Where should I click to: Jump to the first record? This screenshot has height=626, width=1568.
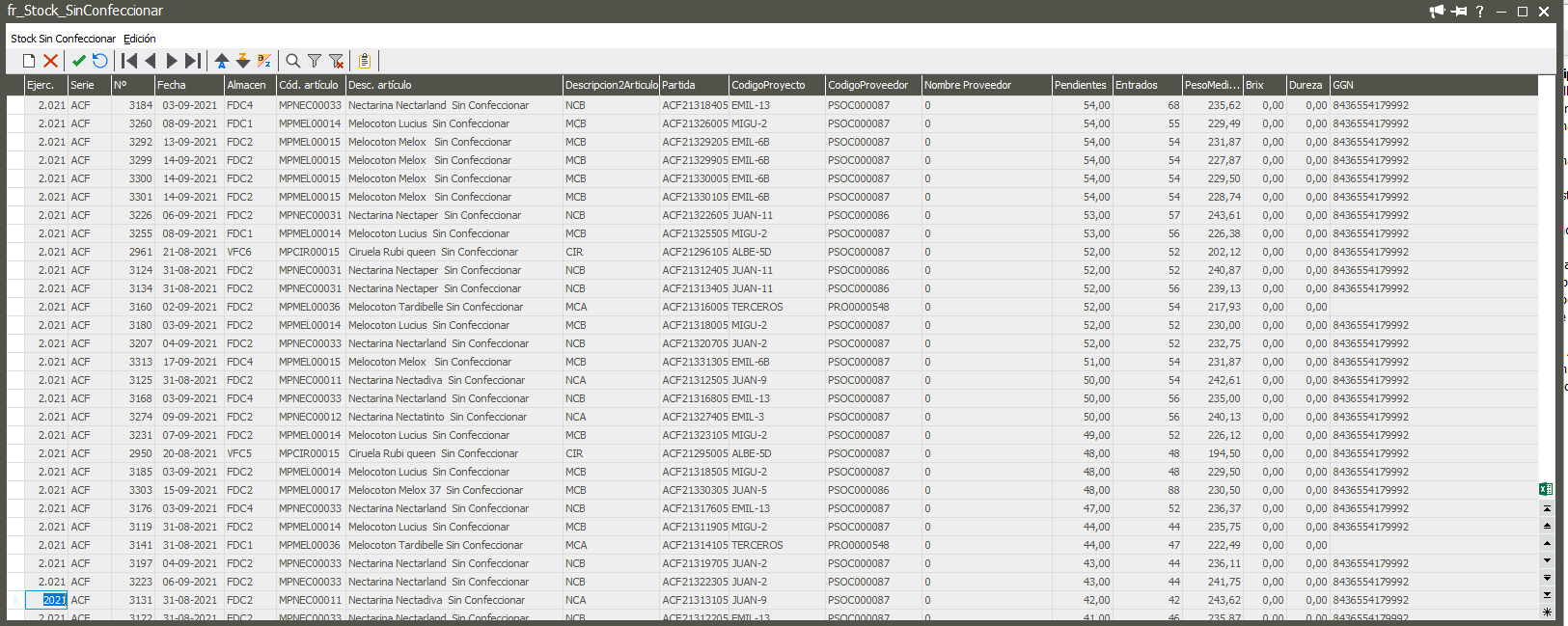click(x=129, y=61)
